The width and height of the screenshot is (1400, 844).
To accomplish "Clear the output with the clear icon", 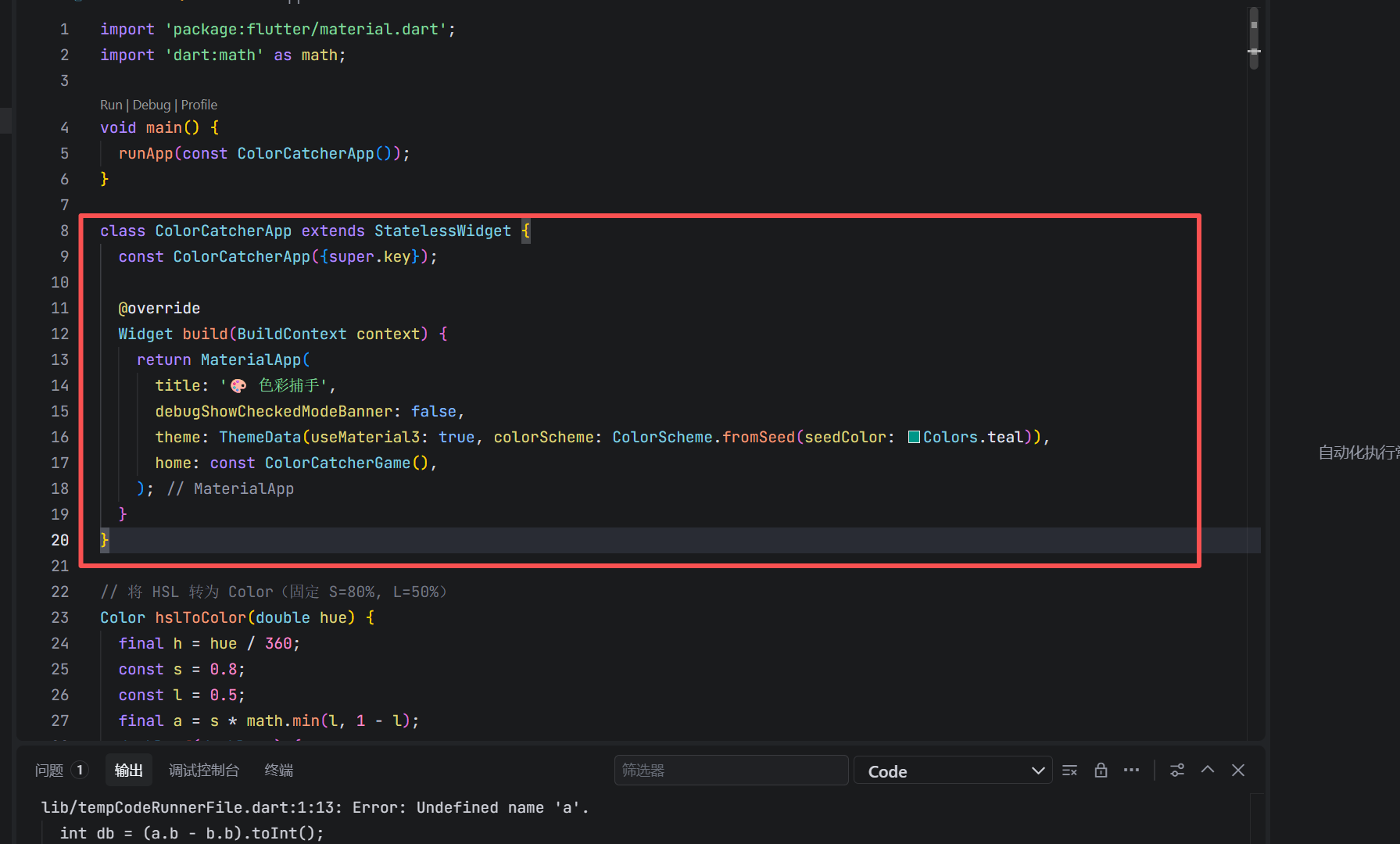I will pyautogui.click(x=1070, y=771).
